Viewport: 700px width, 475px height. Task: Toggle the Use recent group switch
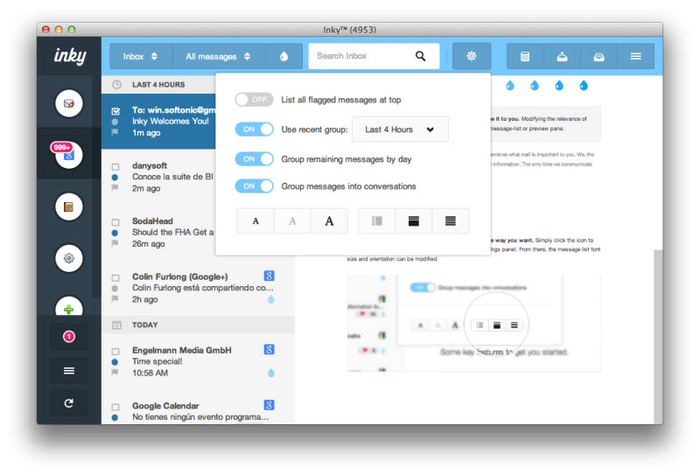pyautogui.click(x=254, y=129)
